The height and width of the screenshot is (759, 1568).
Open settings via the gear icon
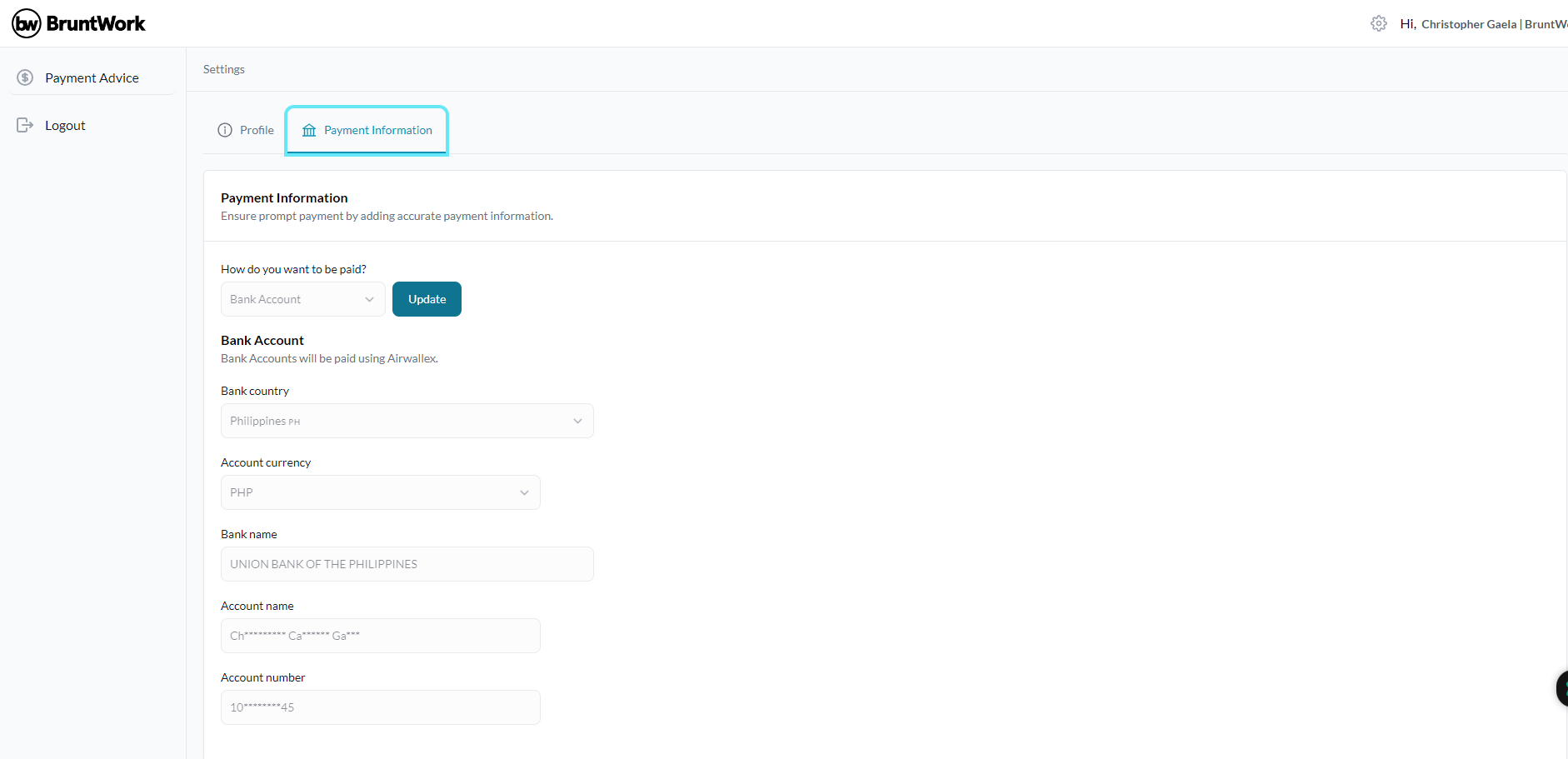tap(1379, 23)
